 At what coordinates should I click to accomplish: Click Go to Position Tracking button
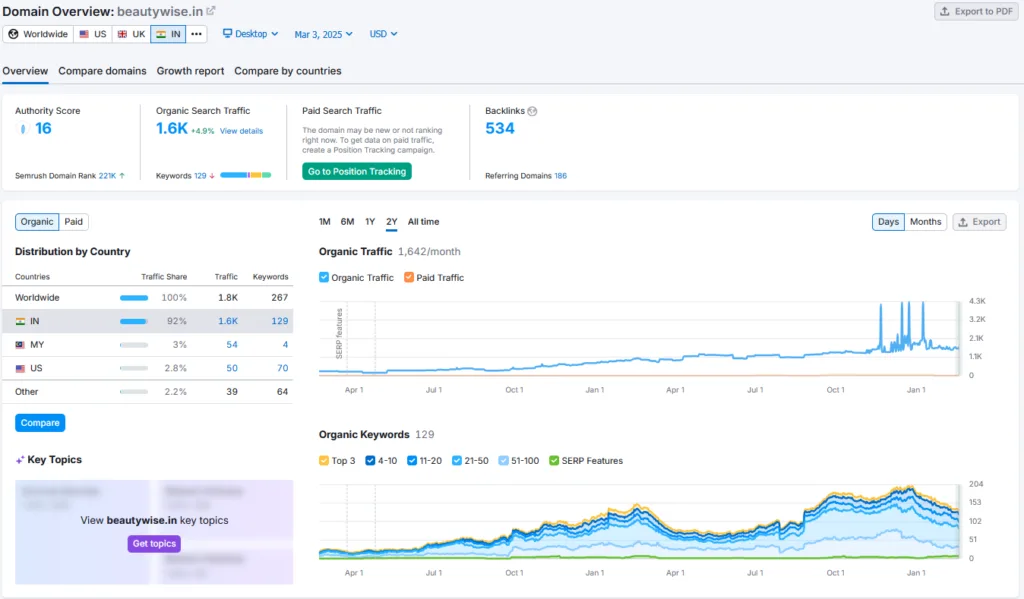coord(357,172)
